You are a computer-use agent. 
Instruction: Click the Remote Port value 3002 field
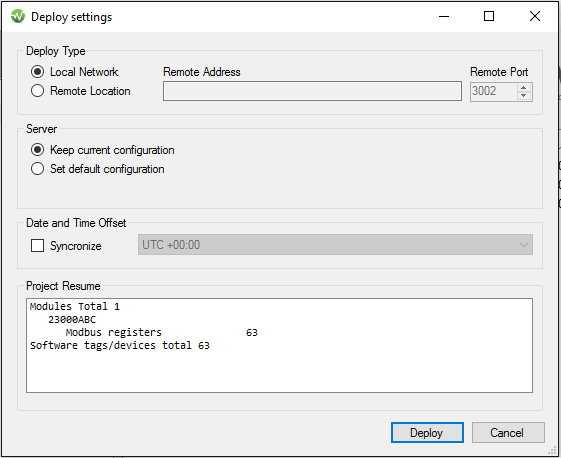click(494, 92)
